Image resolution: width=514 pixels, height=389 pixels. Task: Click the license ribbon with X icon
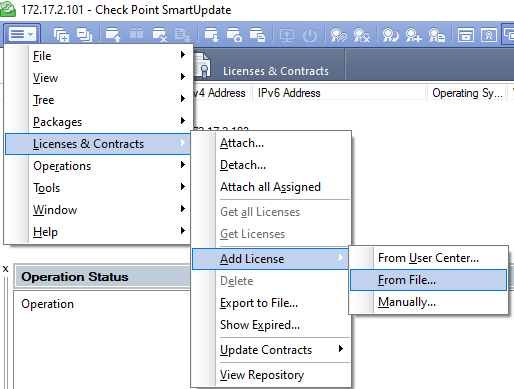click(x=362, y=34)
